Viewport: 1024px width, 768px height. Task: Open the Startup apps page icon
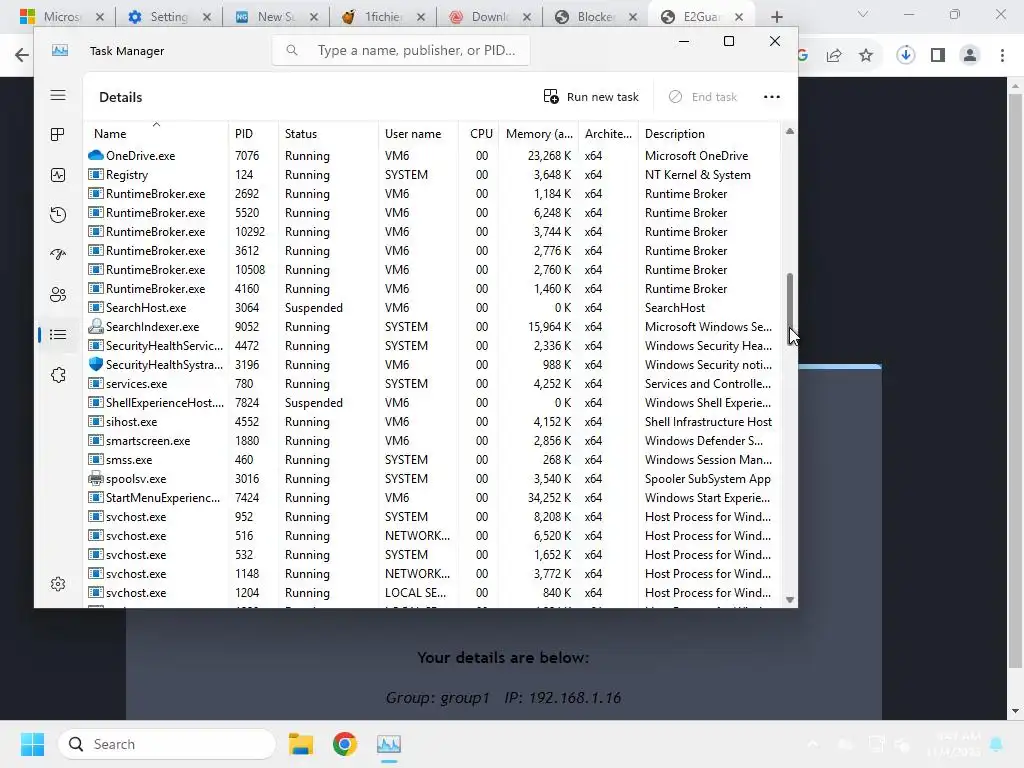point(58,255)
